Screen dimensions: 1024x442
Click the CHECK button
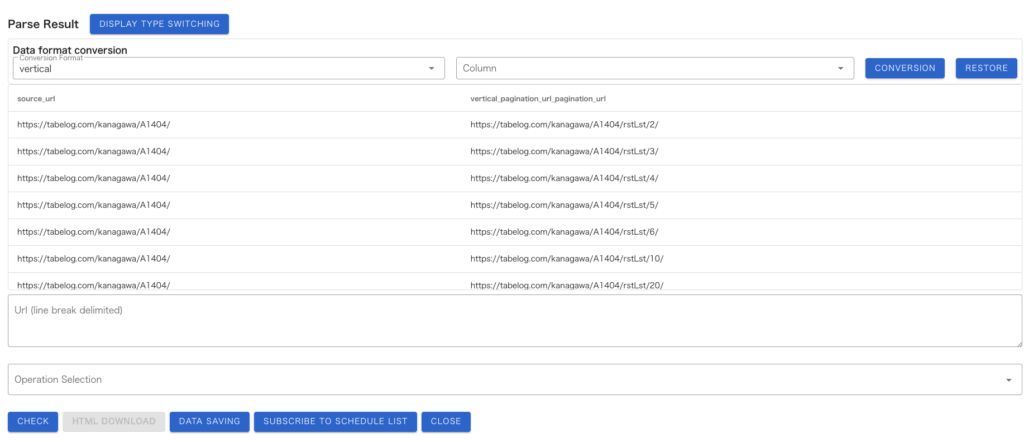[x=33, y=422]
